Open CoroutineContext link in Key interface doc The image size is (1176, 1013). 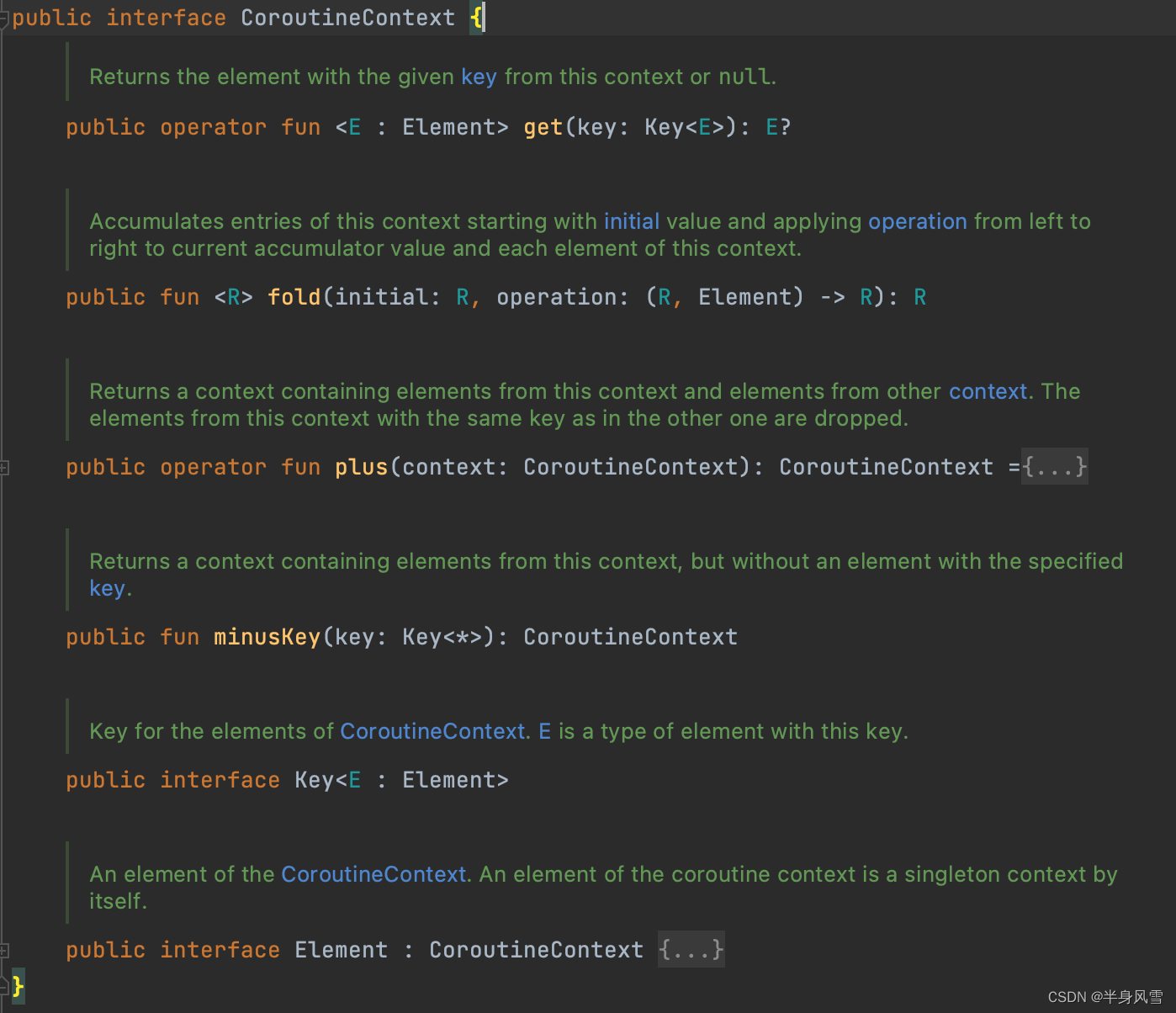point(432,731)
